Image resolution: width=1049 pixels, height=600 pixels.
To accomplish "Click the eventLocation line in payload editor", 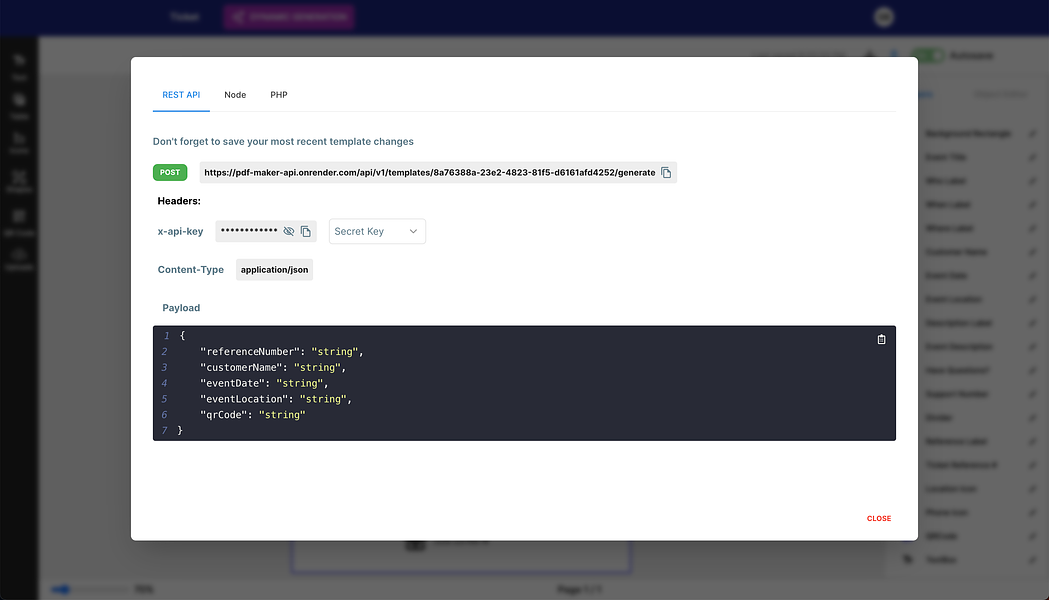I will [x=275, y=399].
